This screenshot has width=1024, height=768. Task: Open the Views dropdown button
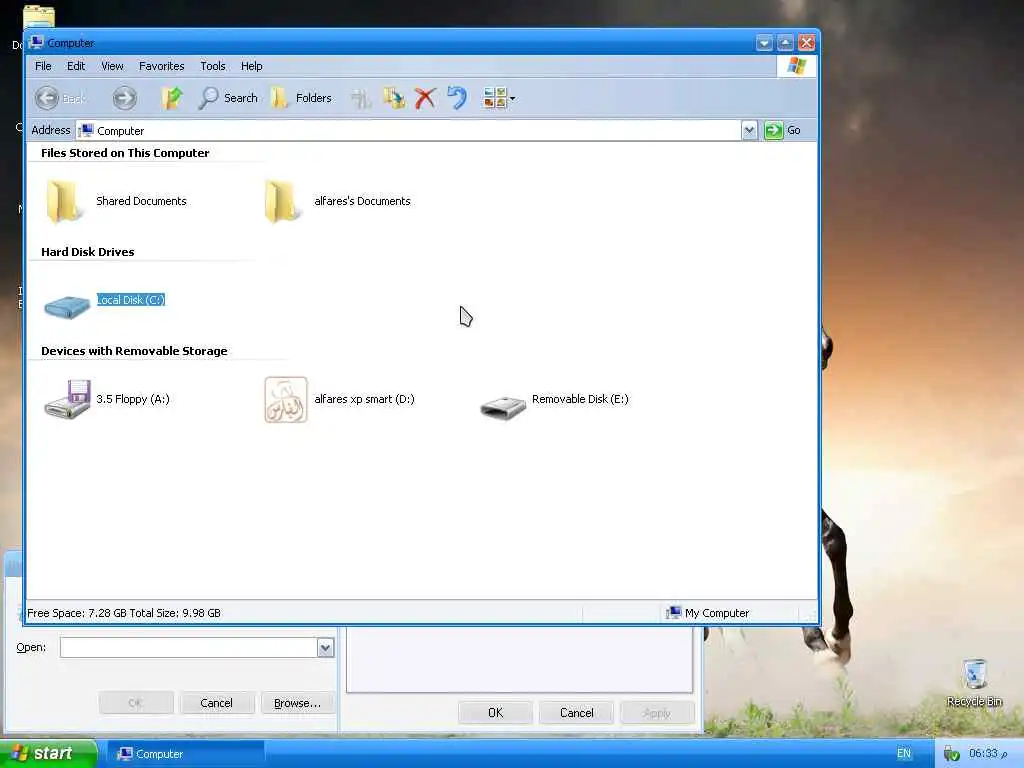tap(499, 98)
